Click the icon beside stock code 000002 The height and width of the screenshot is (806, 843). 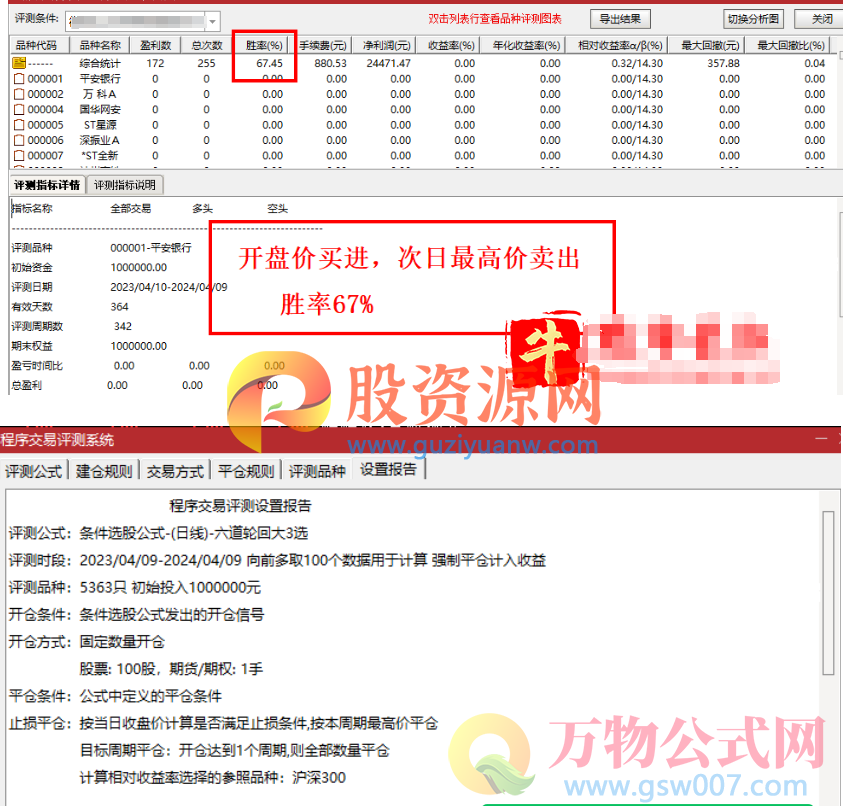(x=19, y=94)
